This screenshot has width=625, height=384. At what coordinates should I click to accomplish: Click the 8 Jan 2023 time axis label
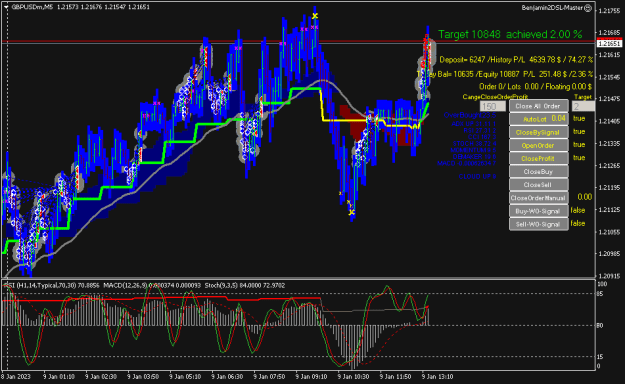[x=16, y=376]
